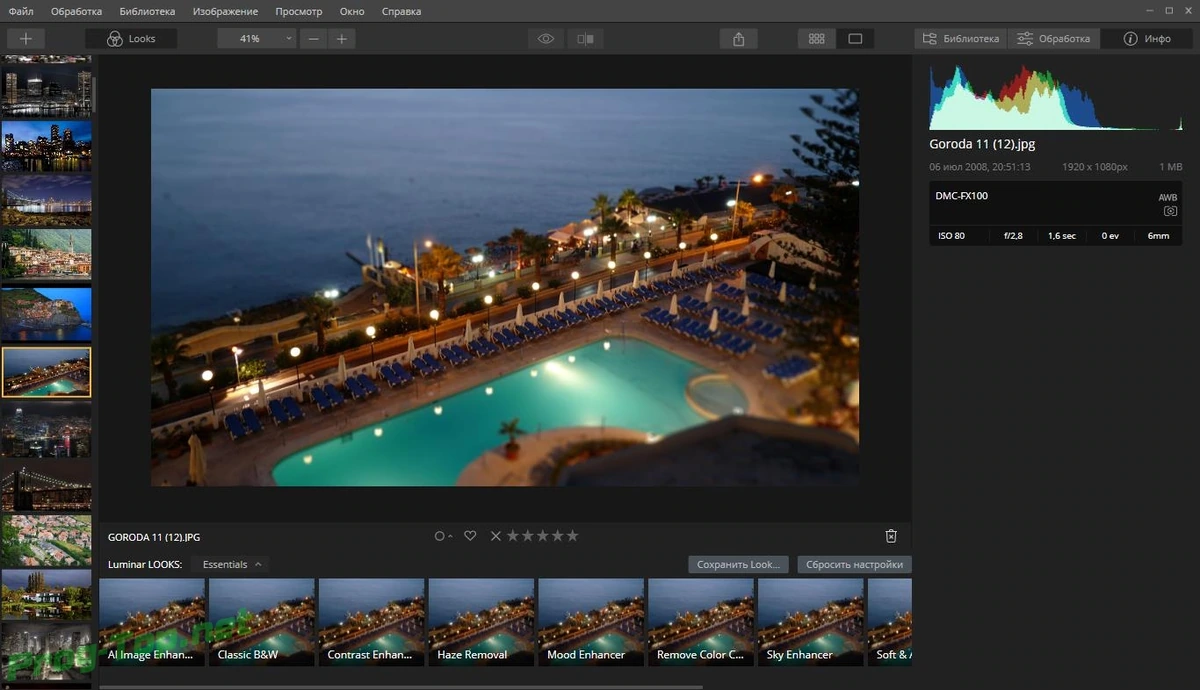Apply the Sky Enhancer look
This screenshot has width=1200, height=690.
click(810, 622)
